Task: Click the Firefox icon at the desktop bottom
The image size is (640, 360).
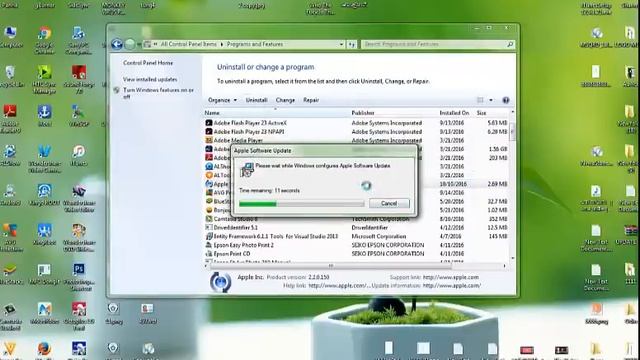Action: [44, 350]
